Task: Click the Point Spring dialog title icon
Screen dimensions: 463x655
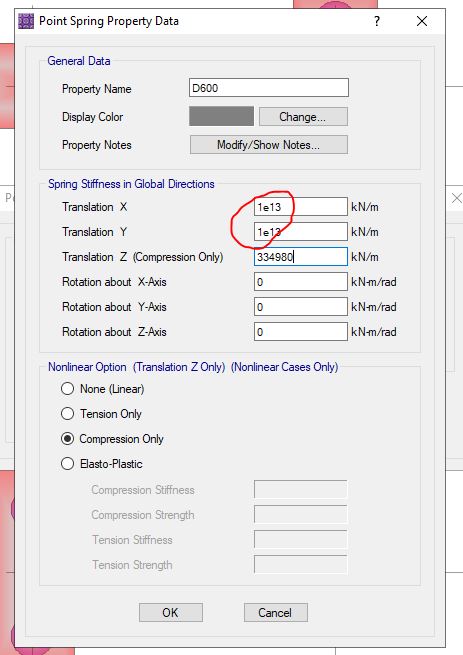Action: tap(26, 21)
